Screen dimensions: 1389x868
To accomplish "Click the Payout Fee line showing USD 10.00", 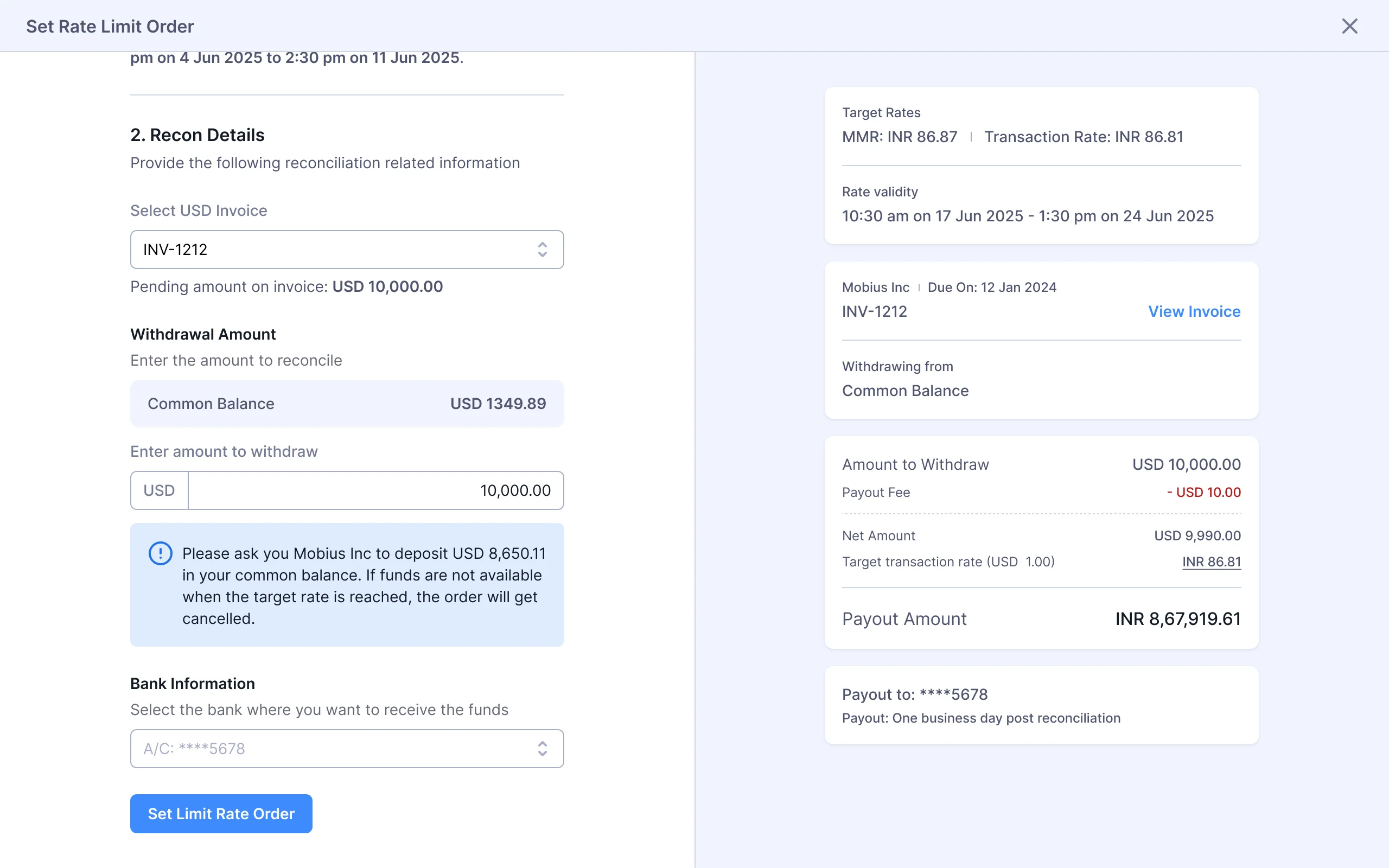I will coord(1041,492).
